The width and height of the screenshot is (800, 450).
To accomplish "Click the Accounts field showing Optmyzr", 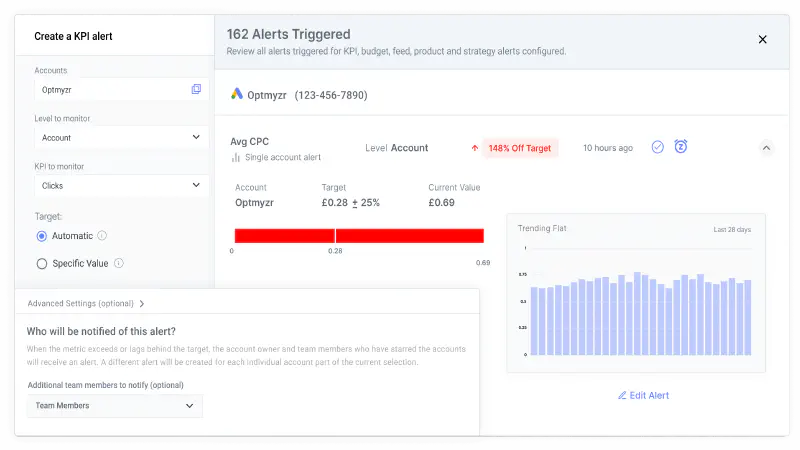I will pyautogui.click(x=121, y=90).
